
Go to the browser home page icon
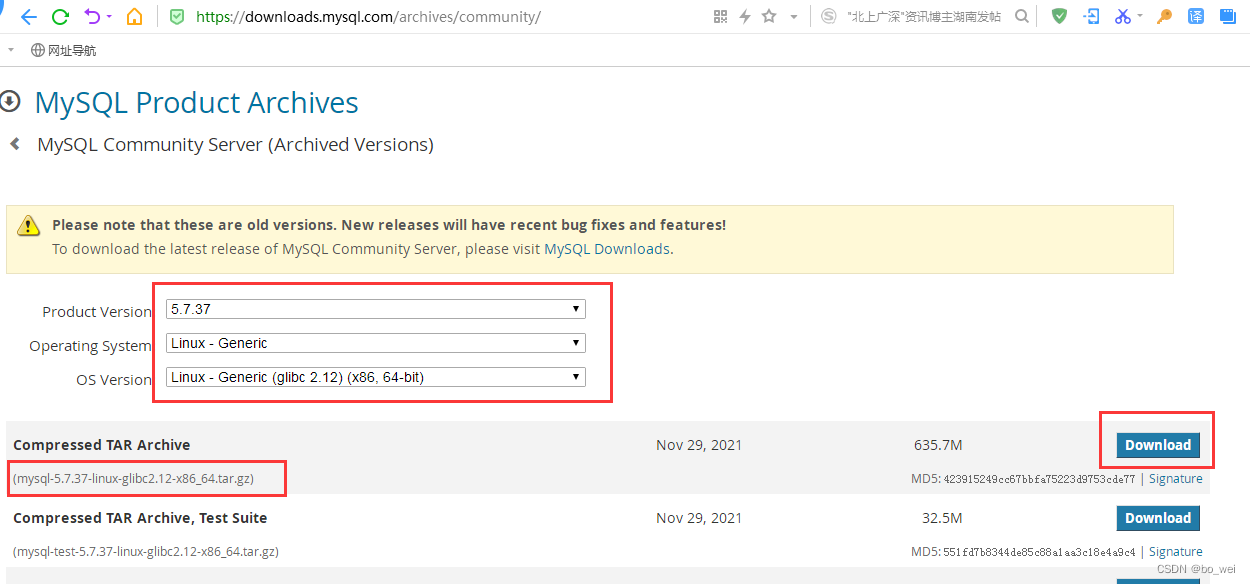coord(135,17)
